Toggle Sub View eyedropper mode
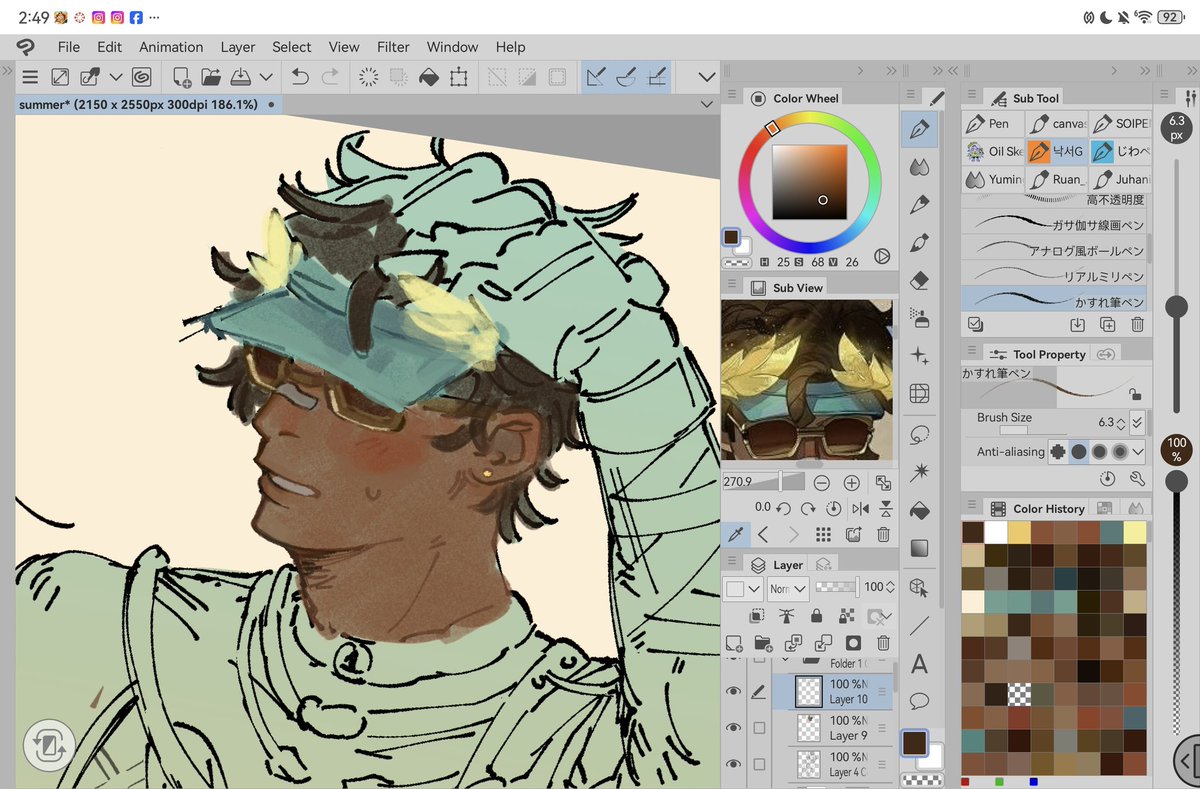The height and width of the screenshot is (789, 1200). 733,534
